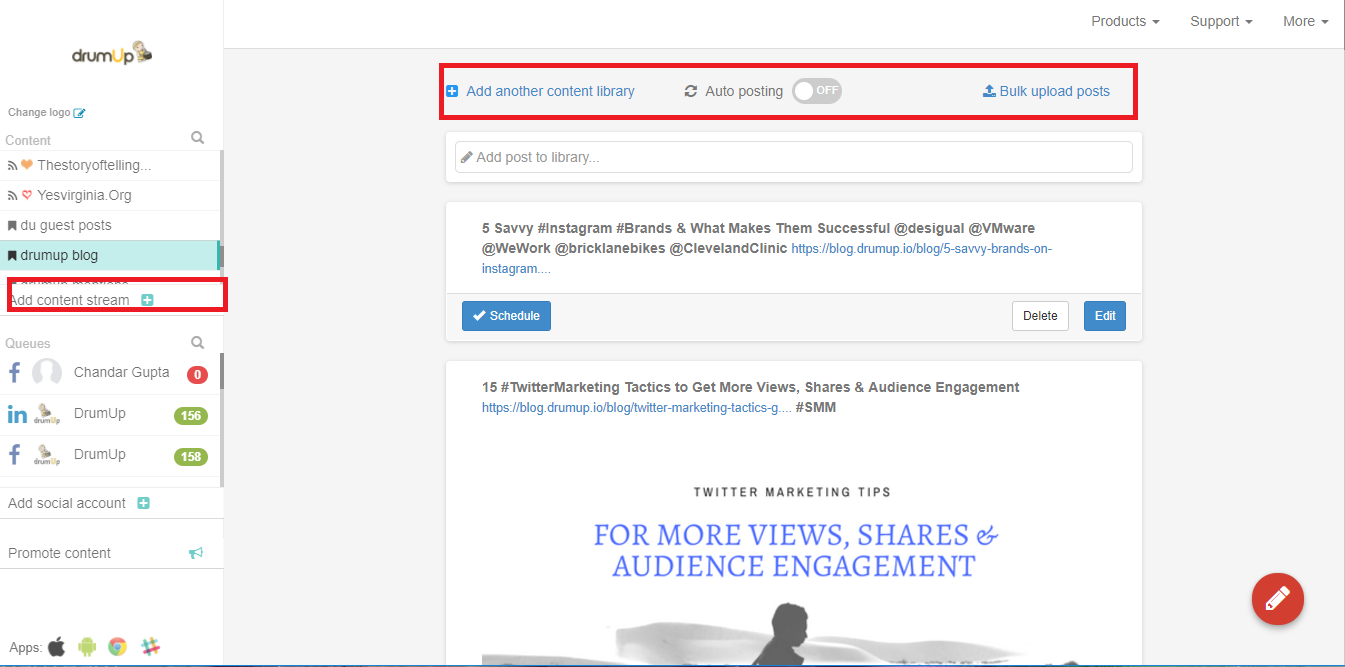
Task: Open the Slack app link
Action: 151,646
